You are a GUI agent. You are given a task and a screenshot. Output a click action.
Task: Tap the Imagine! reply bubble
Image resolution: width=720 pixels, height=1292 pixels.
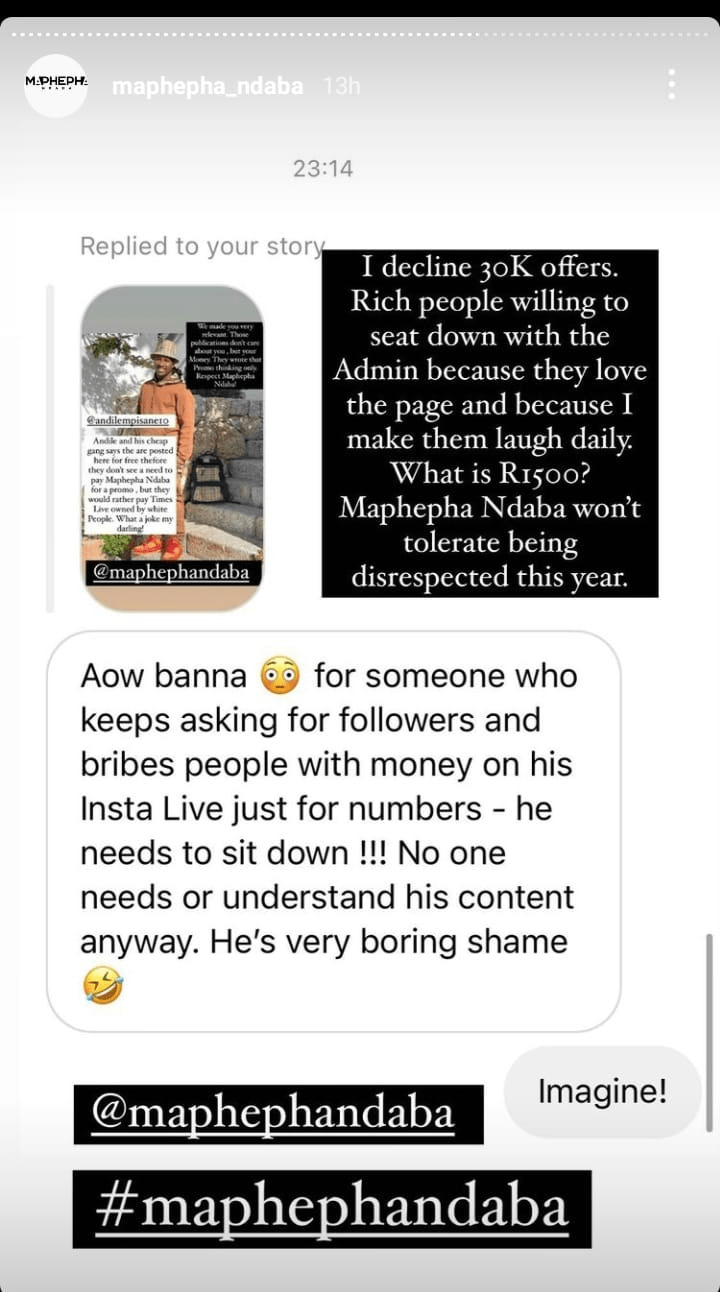602,1092
